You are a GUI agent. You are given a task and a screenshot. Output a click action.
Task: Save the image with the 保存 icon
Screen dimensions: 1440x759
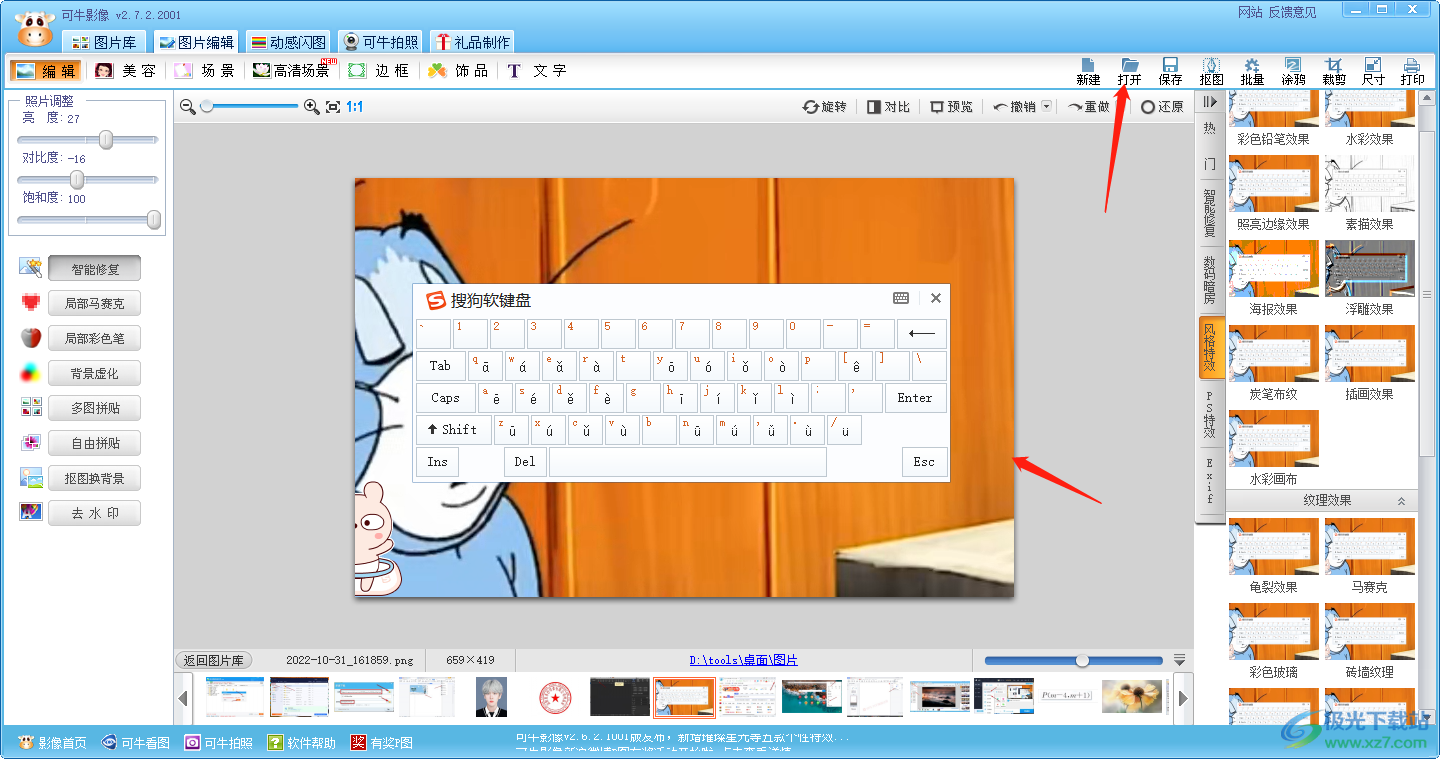tap(1170, 71)
